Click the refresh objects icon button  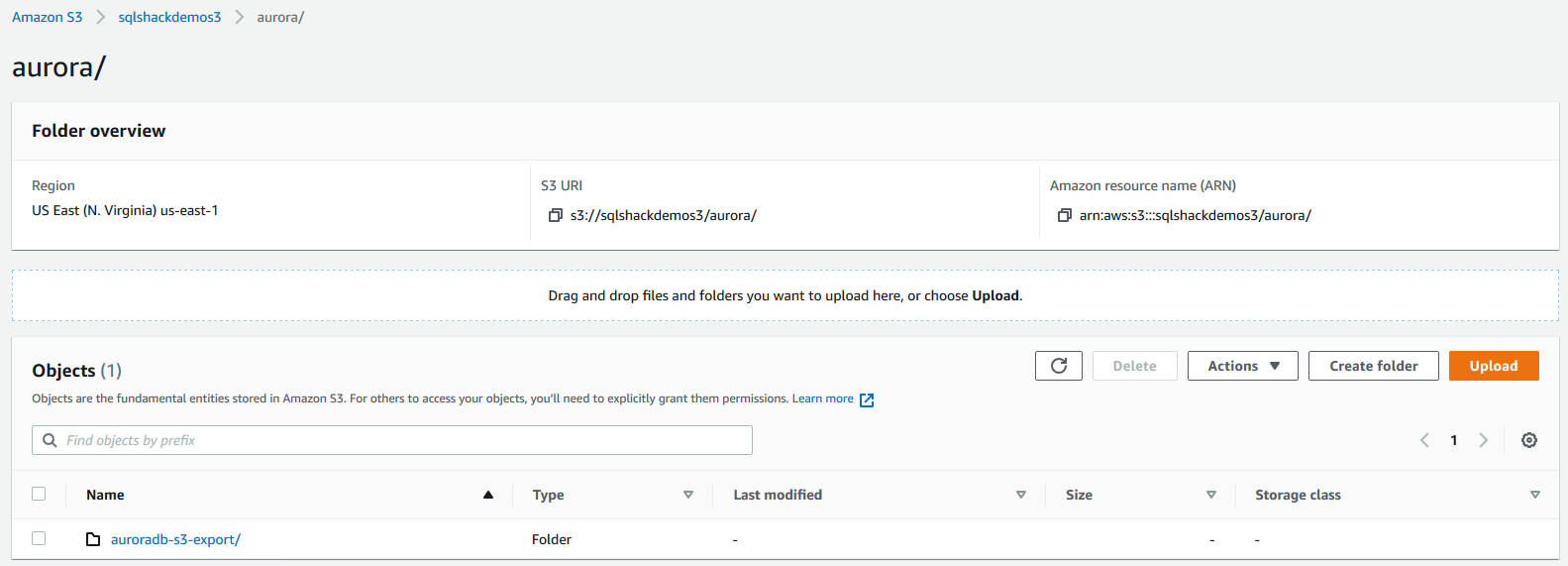point(1058,366)
